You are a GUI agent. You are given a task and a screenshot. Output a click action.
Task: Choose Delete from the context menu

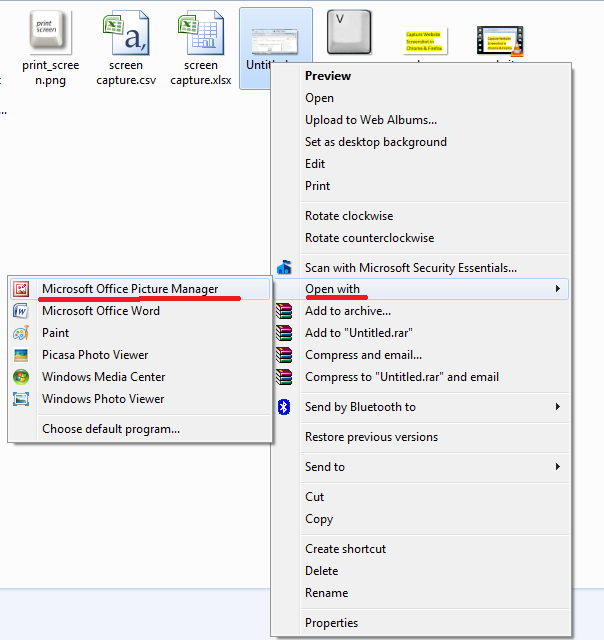click(x=422, y=571)
